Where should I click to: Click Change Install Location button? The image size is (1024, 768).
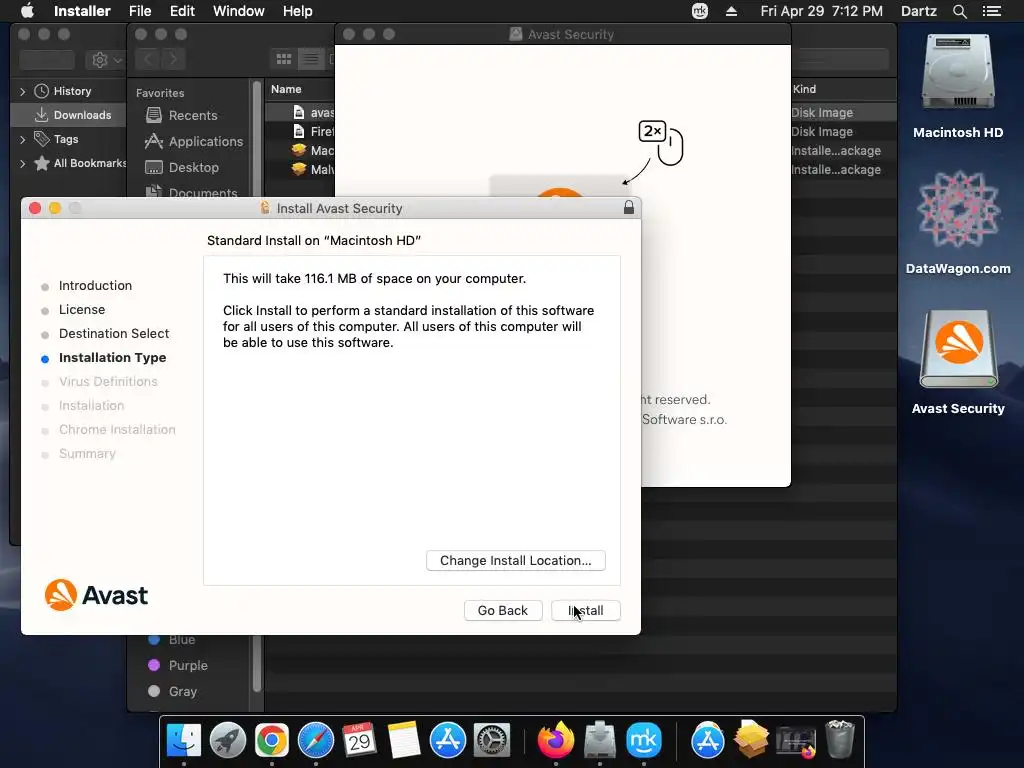516,560
